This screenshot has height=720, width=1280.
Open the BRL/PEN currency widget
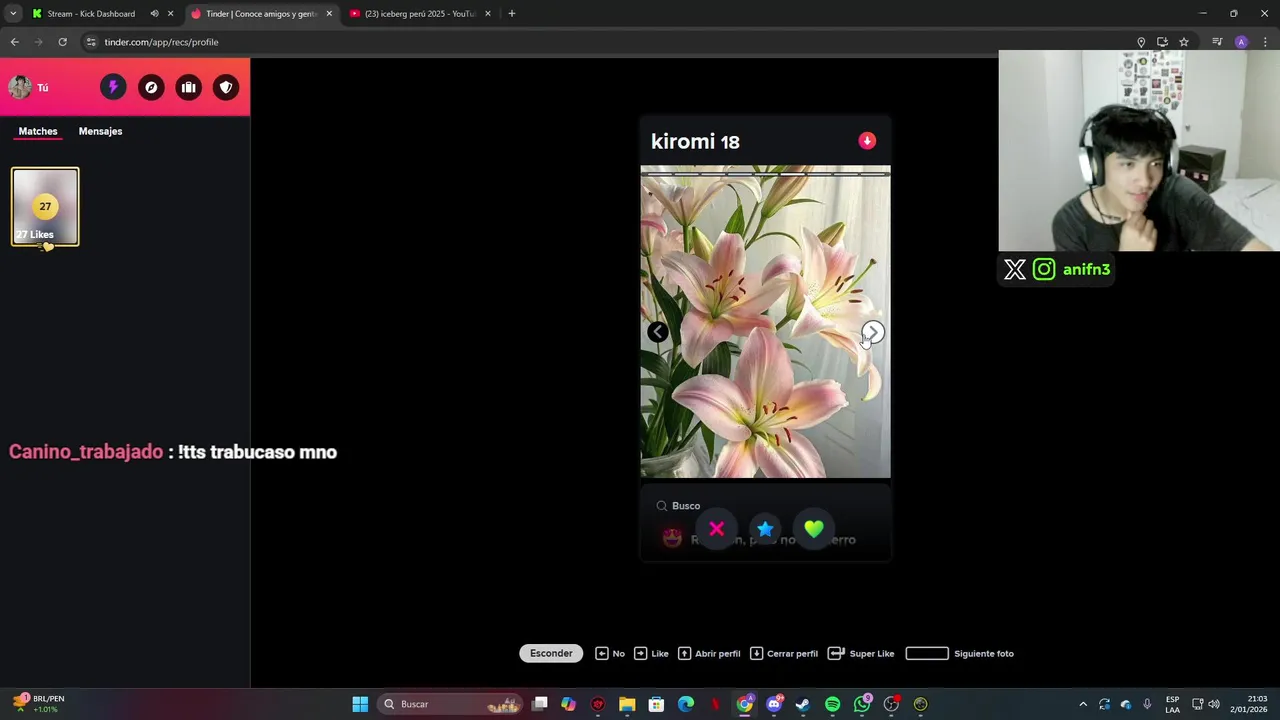coord(40,704)
